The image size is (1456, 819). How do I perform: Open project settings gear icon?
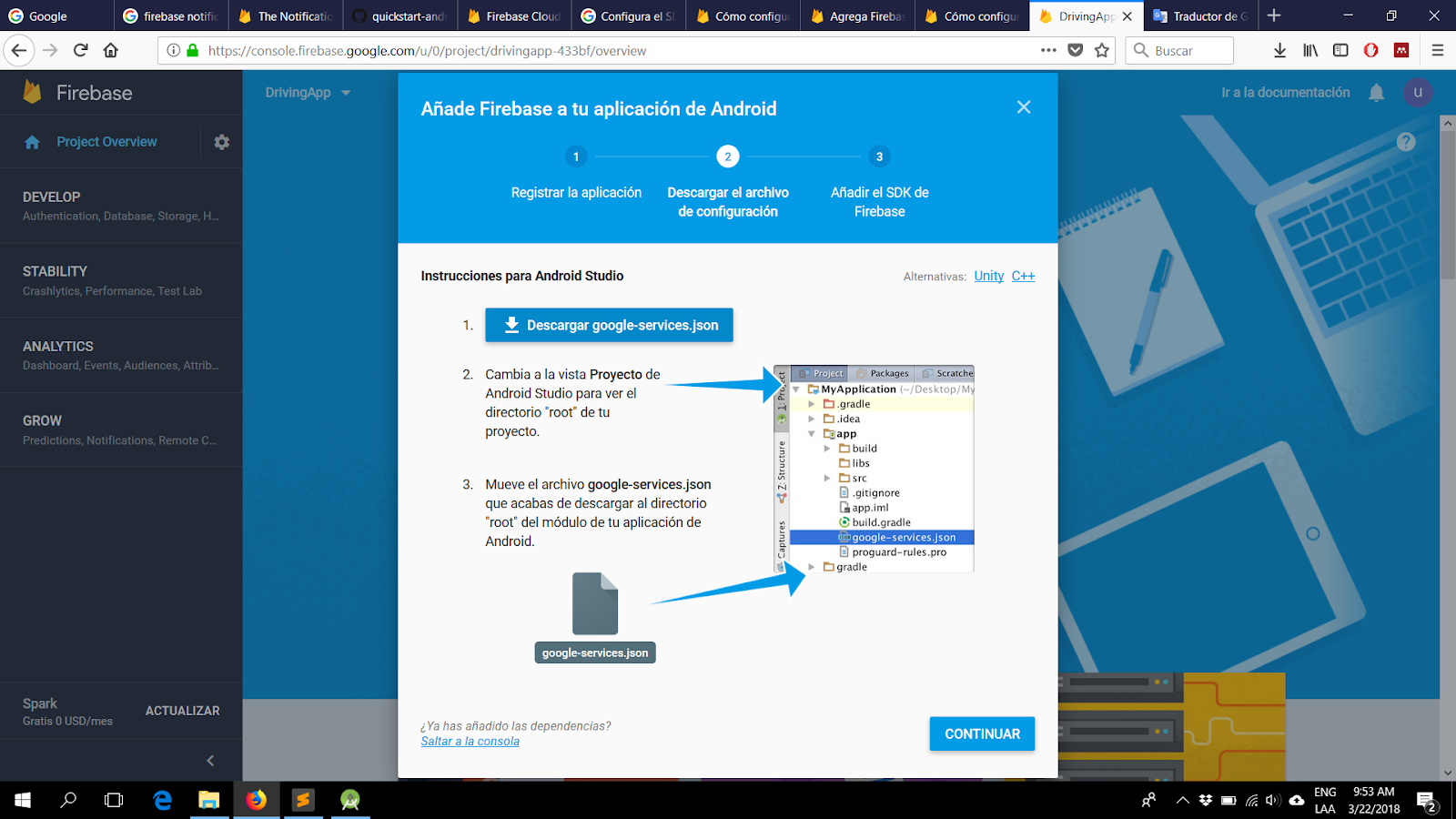tap(222, 142)
